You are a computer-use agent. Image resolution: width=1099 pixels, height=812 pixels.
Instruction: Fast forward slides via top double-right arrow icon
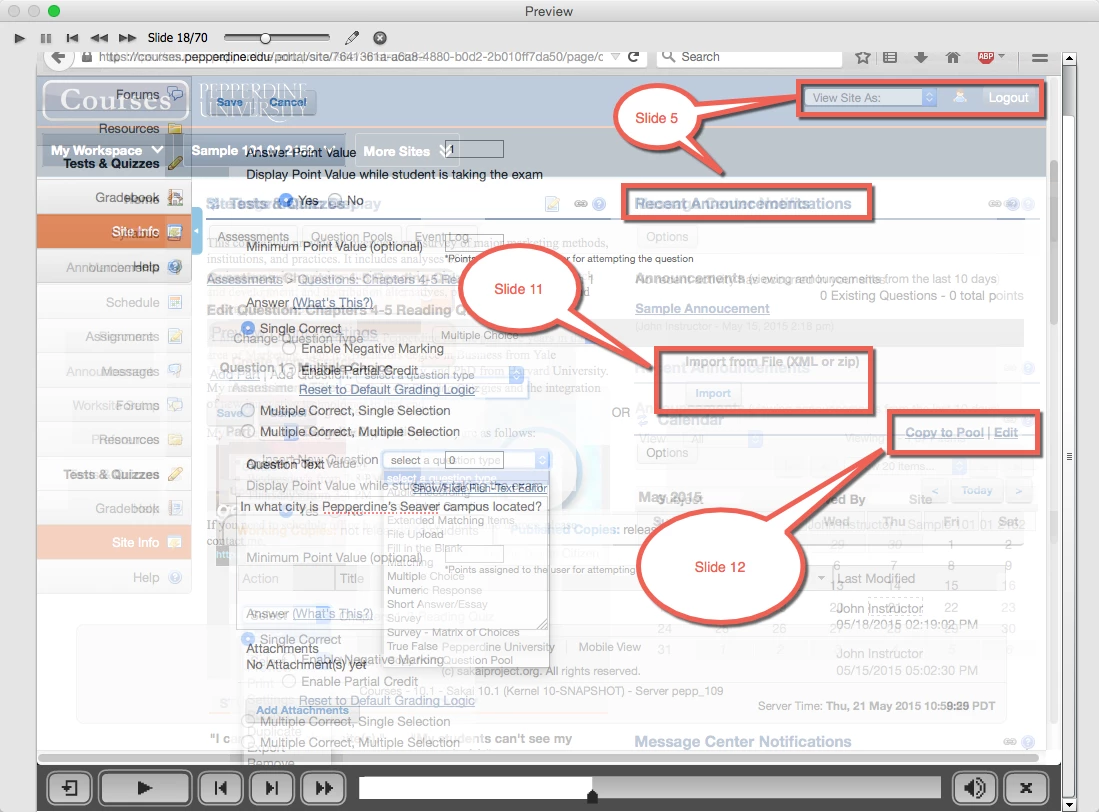[x=128, y=38]
